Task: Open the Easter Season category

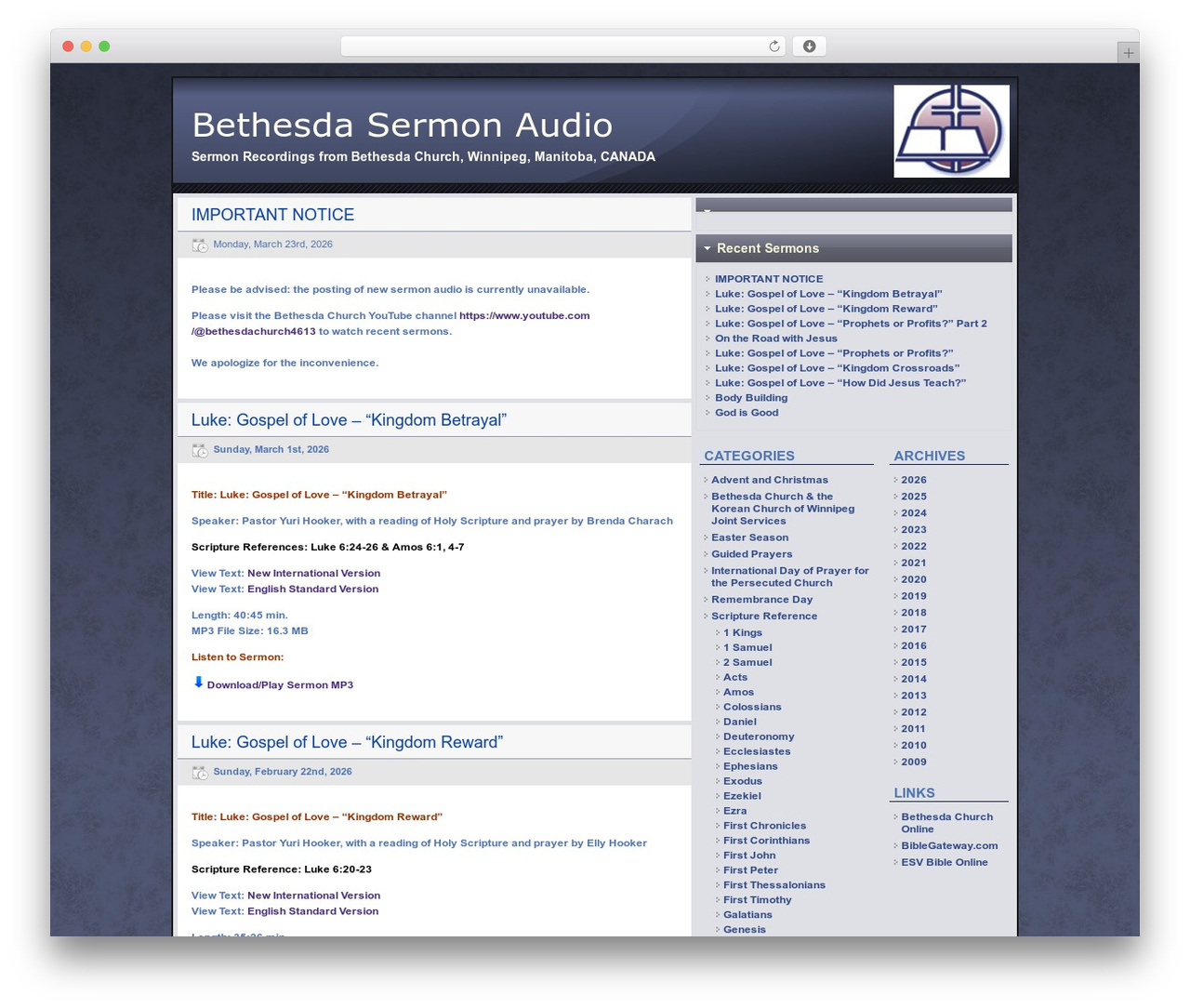Action: coord(749,537)
